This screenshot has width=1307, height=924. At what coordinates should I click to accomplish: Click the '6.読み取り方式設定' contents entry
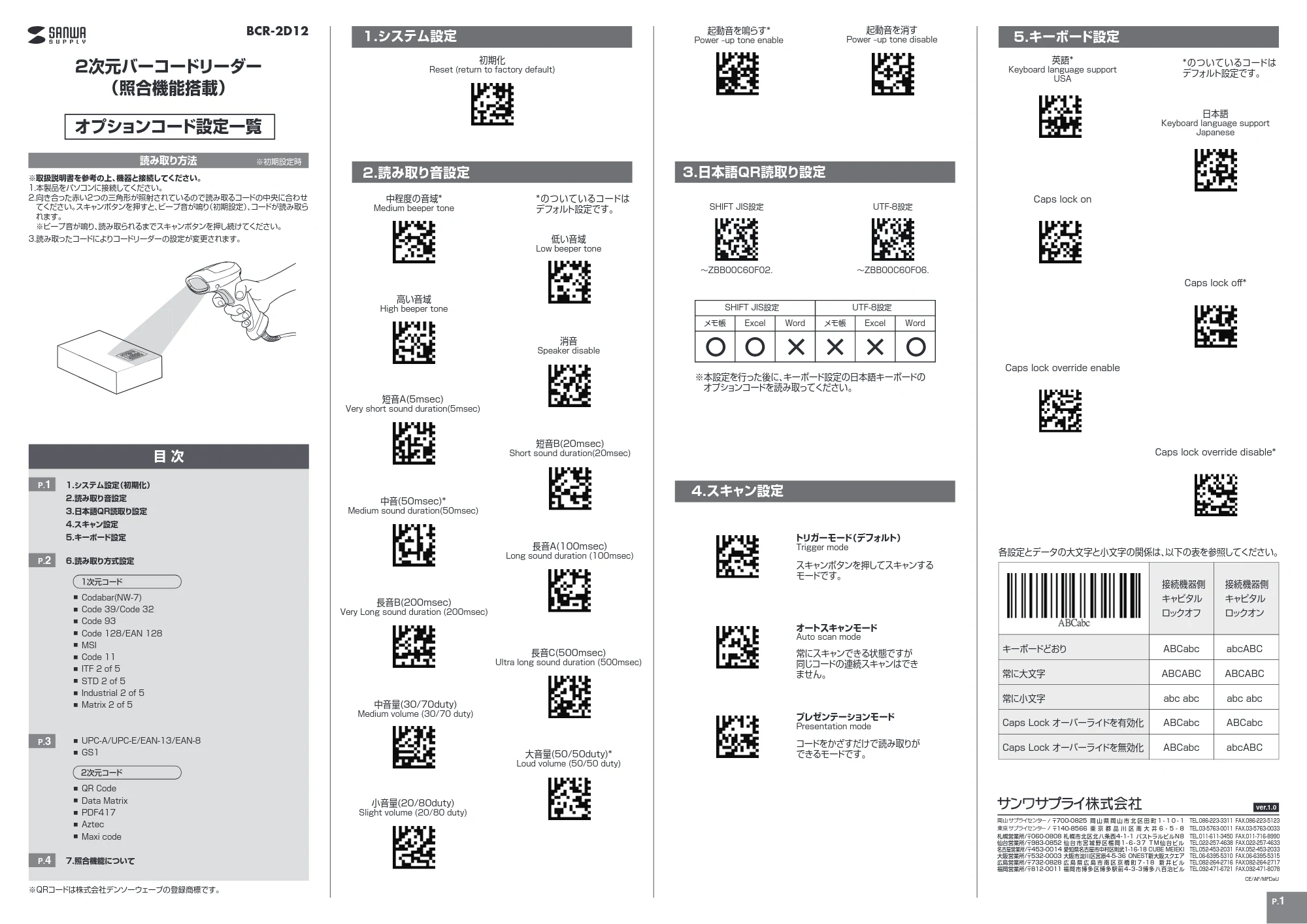tap(100, 561)
